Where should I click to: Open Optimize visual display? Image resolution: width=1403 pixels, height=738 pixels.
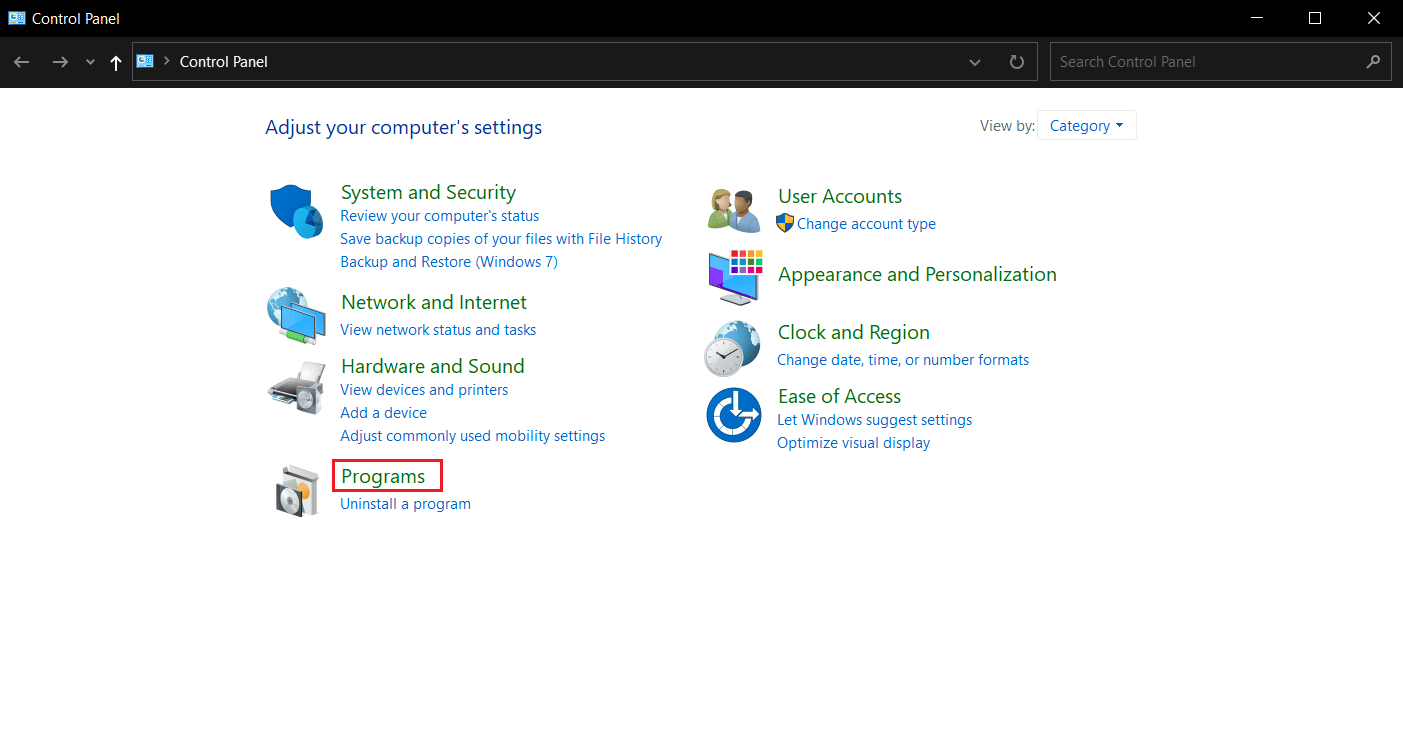853,443
